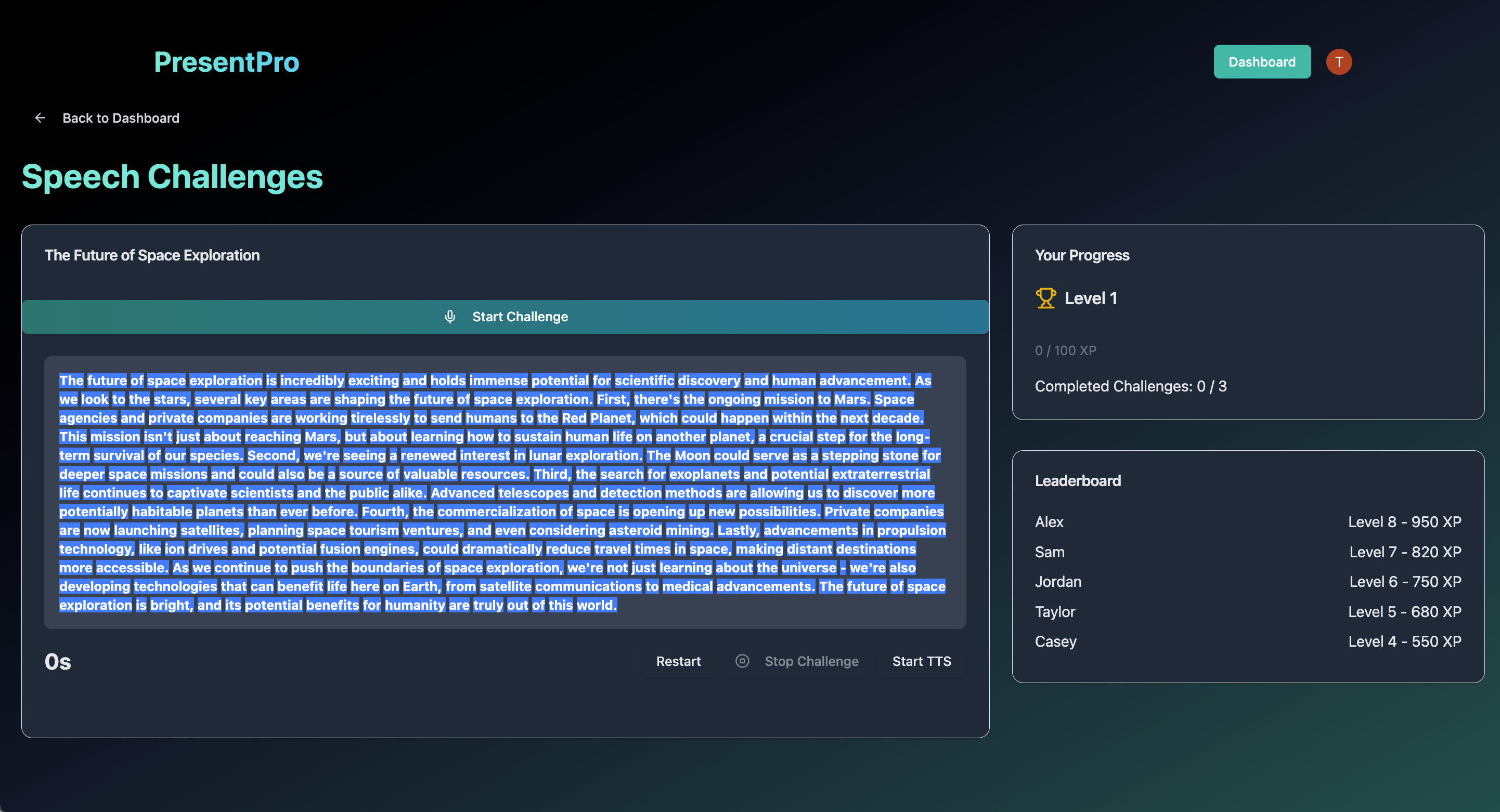Viewport: 1500px width, 812px height.
Task: Go Back to Dashboard link
Action: 121,118
